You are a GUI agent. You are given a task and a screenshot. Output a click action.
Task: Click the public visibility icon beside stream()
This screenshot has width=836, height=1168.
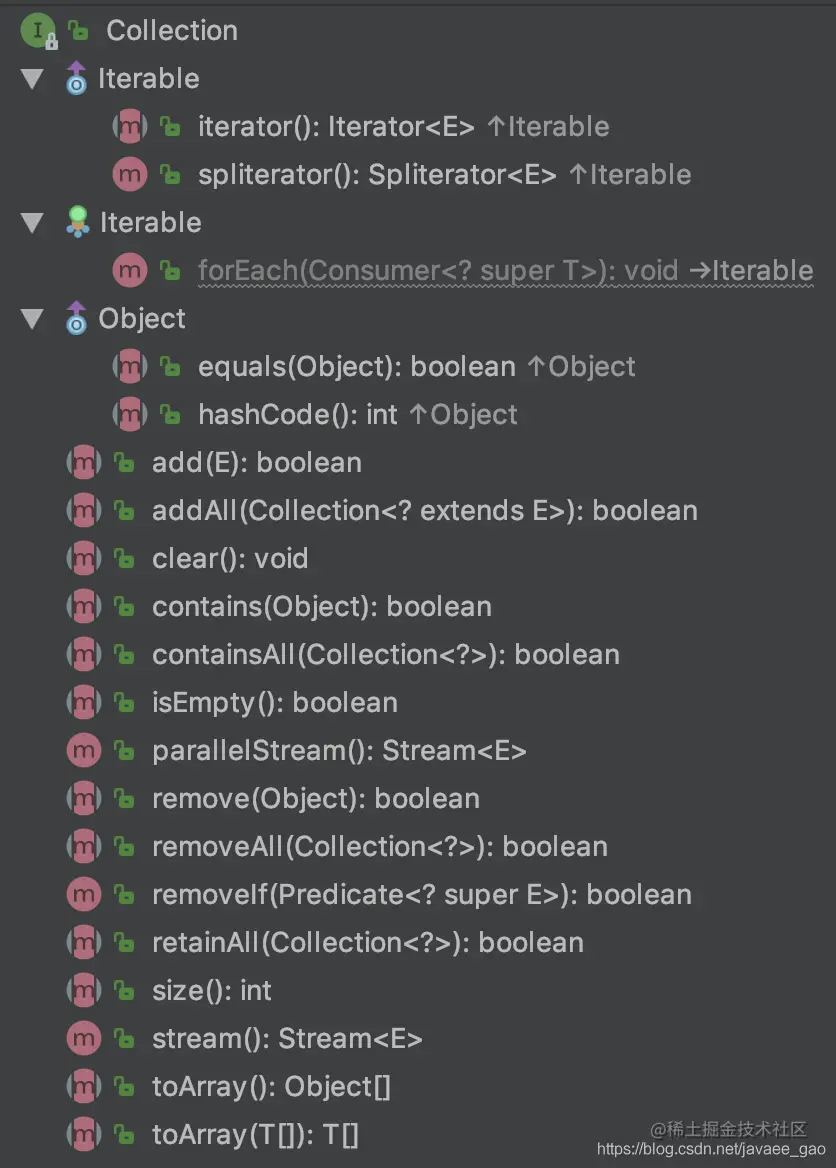[x=124, y=1039]
